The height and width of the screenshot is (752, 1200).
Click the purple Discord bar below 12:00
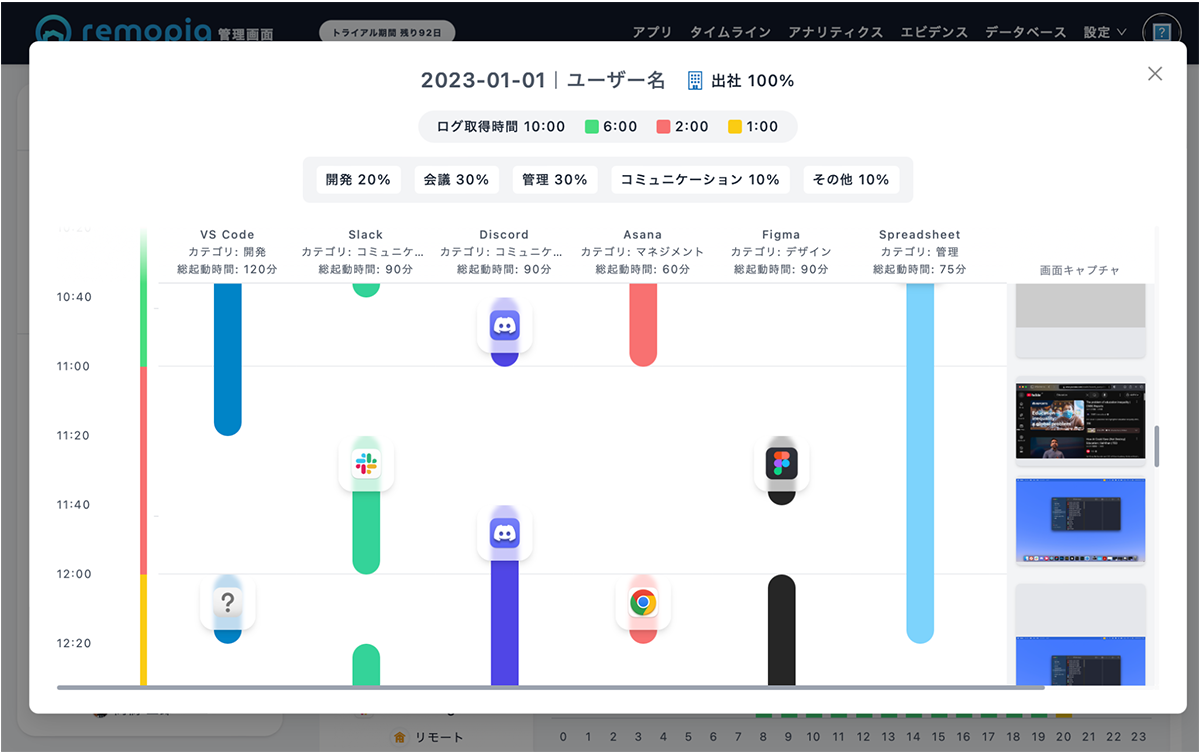click(505, 622)
